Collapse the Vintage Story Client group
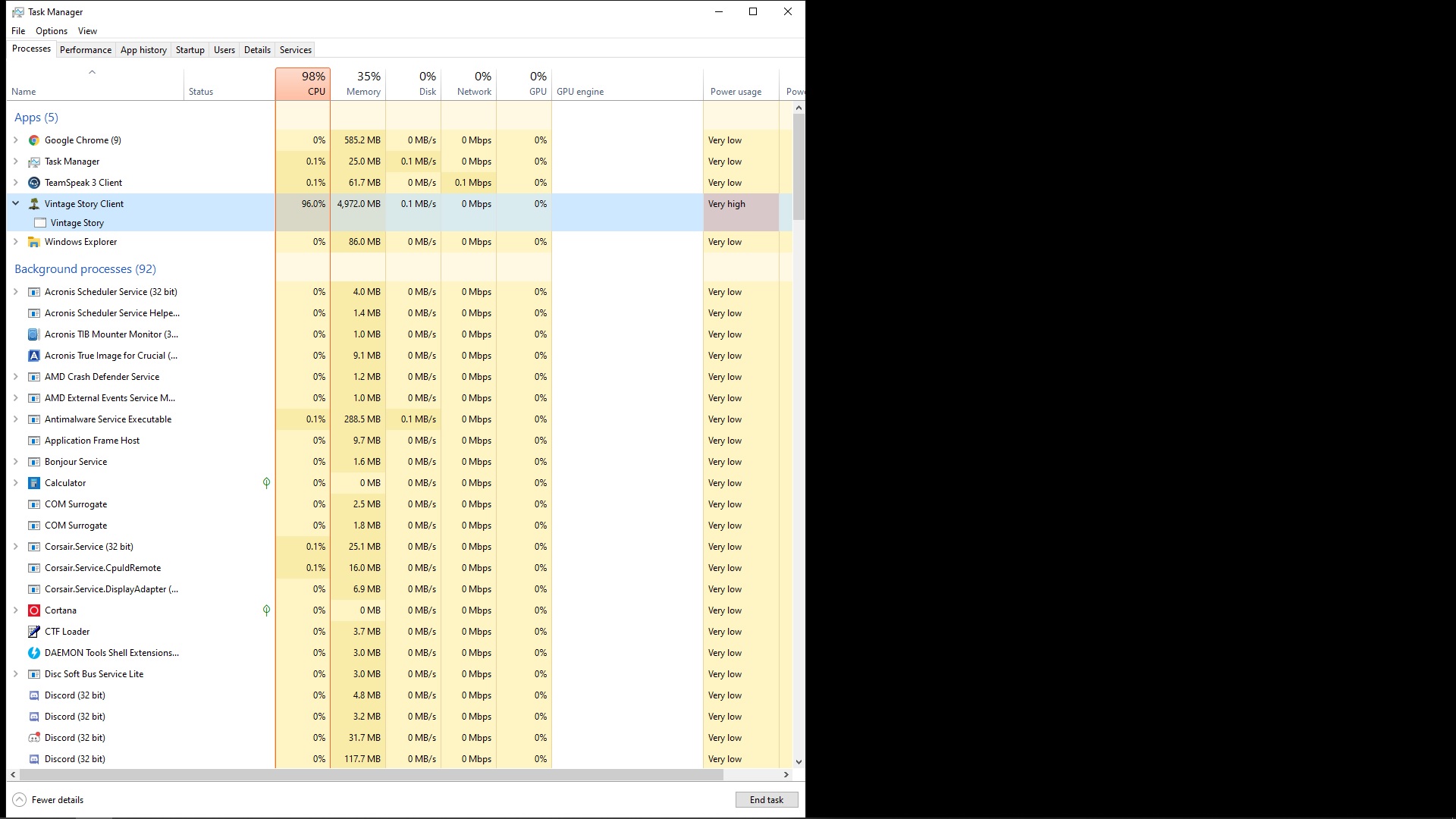This screenshot has width=1456, height=819. tap(15, 204)
